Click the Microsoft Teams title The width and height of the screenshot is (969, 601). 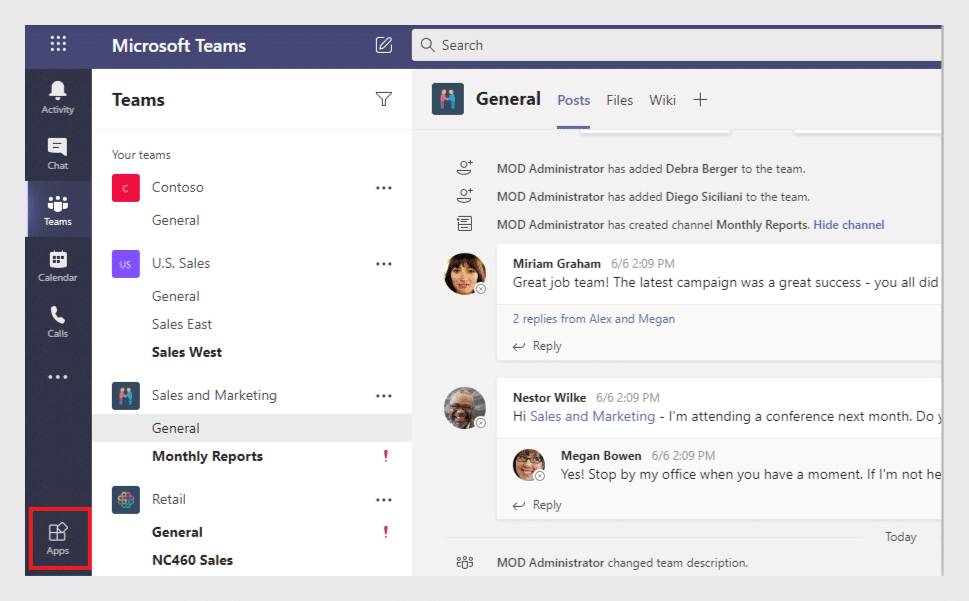click(179, 46)
